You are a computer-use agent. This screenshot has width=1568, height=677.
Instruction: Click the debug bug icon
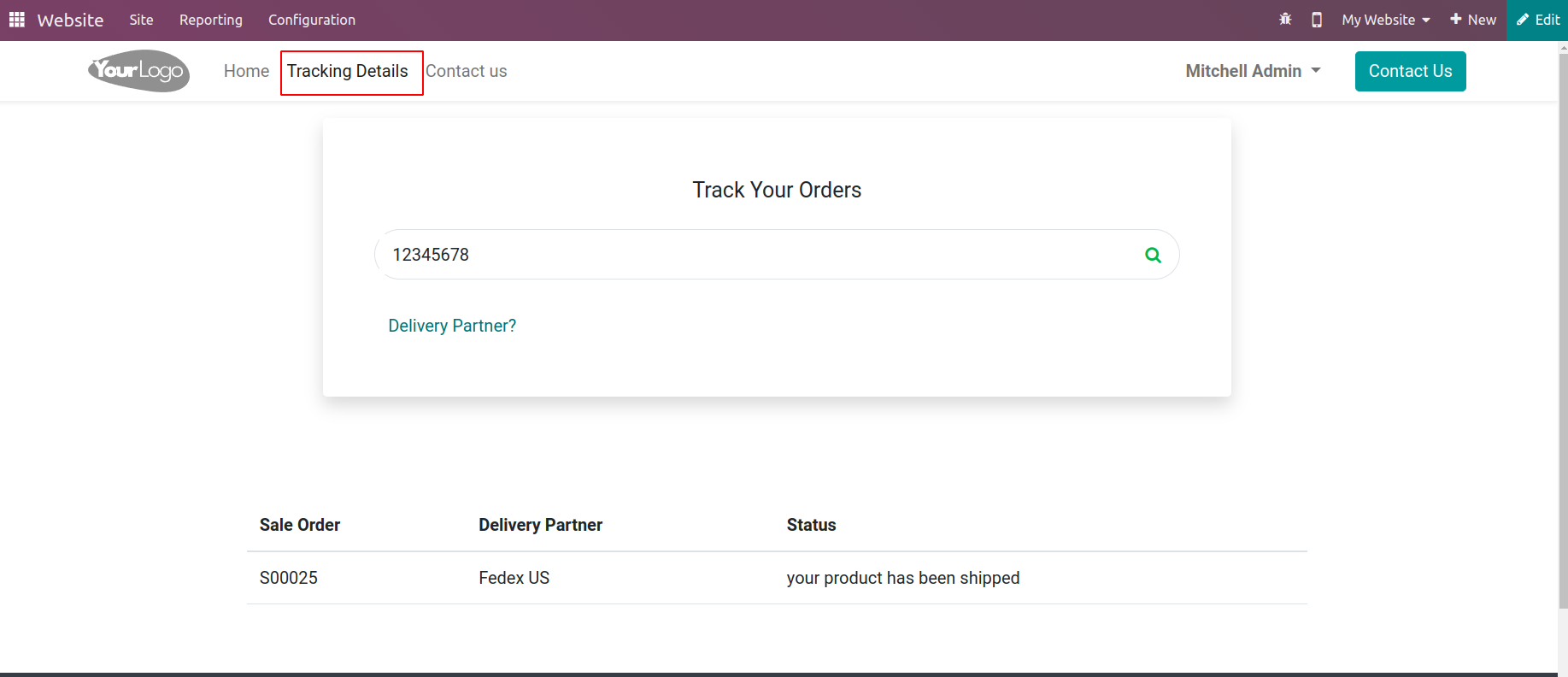point(1285,20)
